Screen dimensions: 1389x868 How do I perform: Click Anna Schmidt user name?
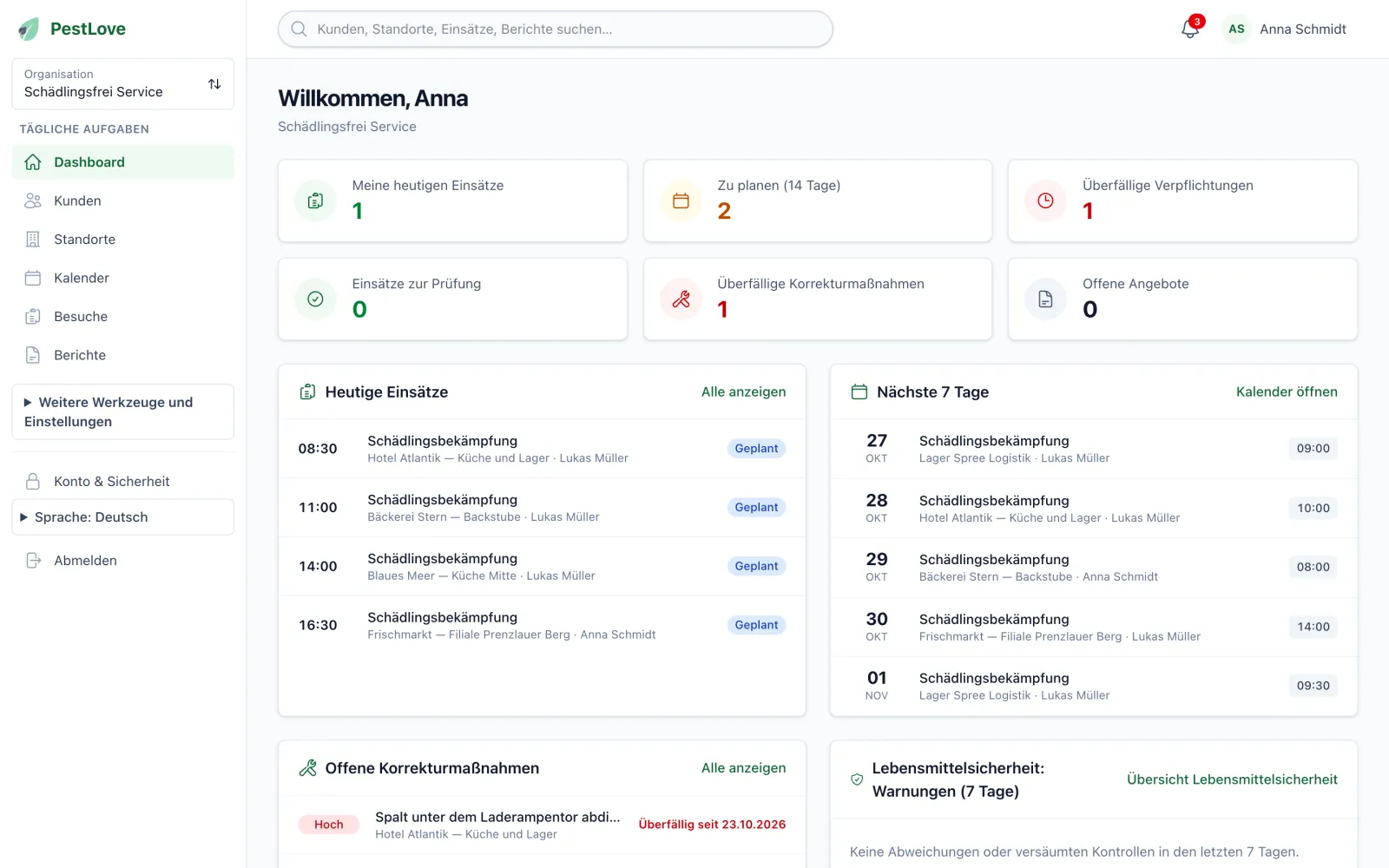[x=1302, y=29]
